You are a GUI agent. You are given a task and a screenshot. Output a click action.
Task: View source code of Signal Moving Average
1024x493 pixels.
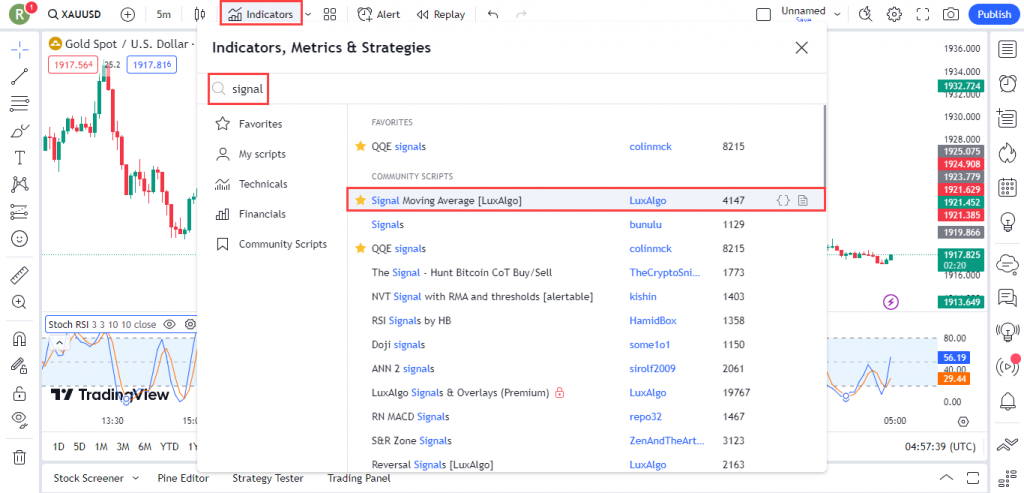(x=782, y=201)
